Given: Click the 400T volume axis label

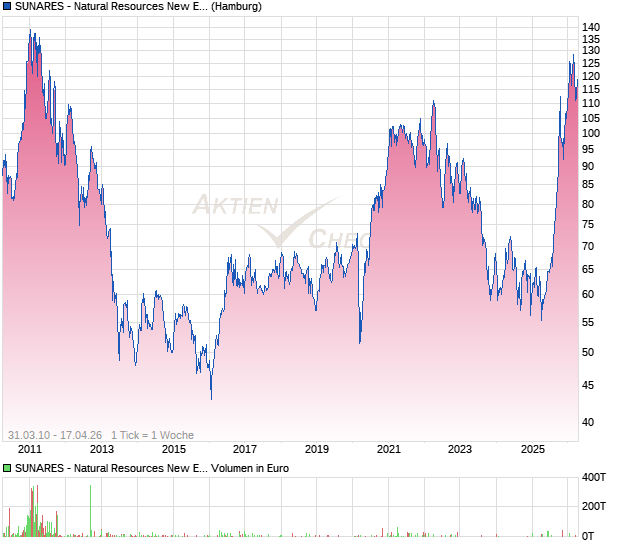Looking at the screenshot, I should point(594,477).
